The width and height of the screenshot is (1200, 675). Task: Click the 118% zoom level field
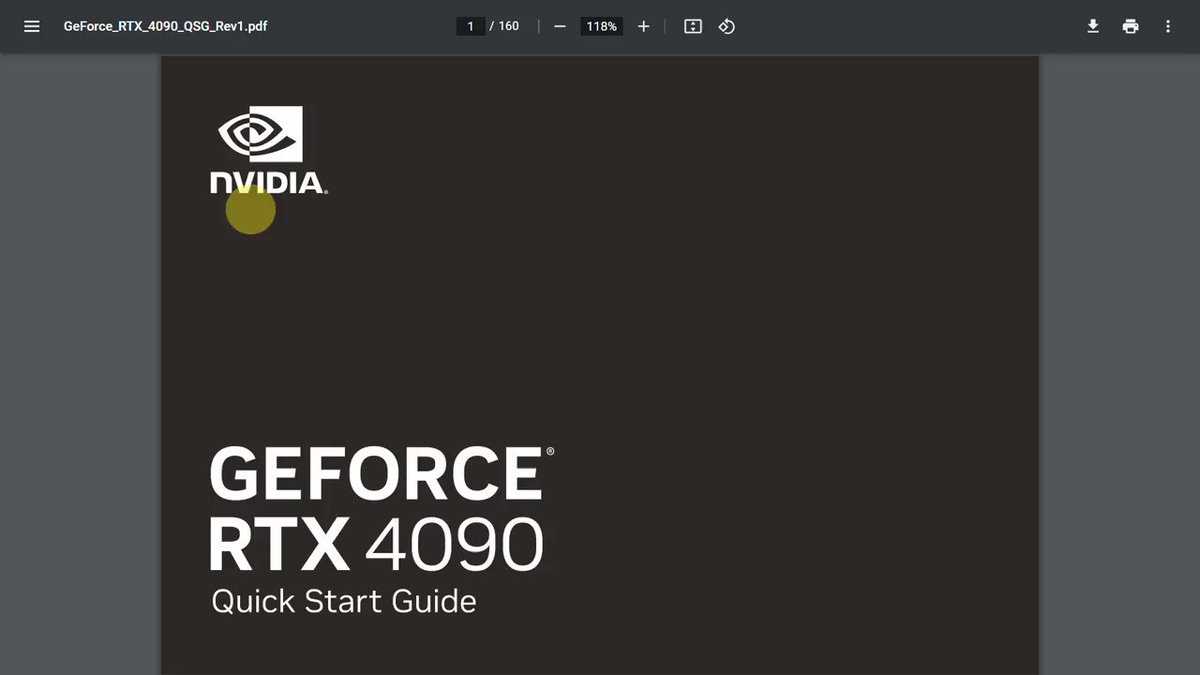(602, 26)
